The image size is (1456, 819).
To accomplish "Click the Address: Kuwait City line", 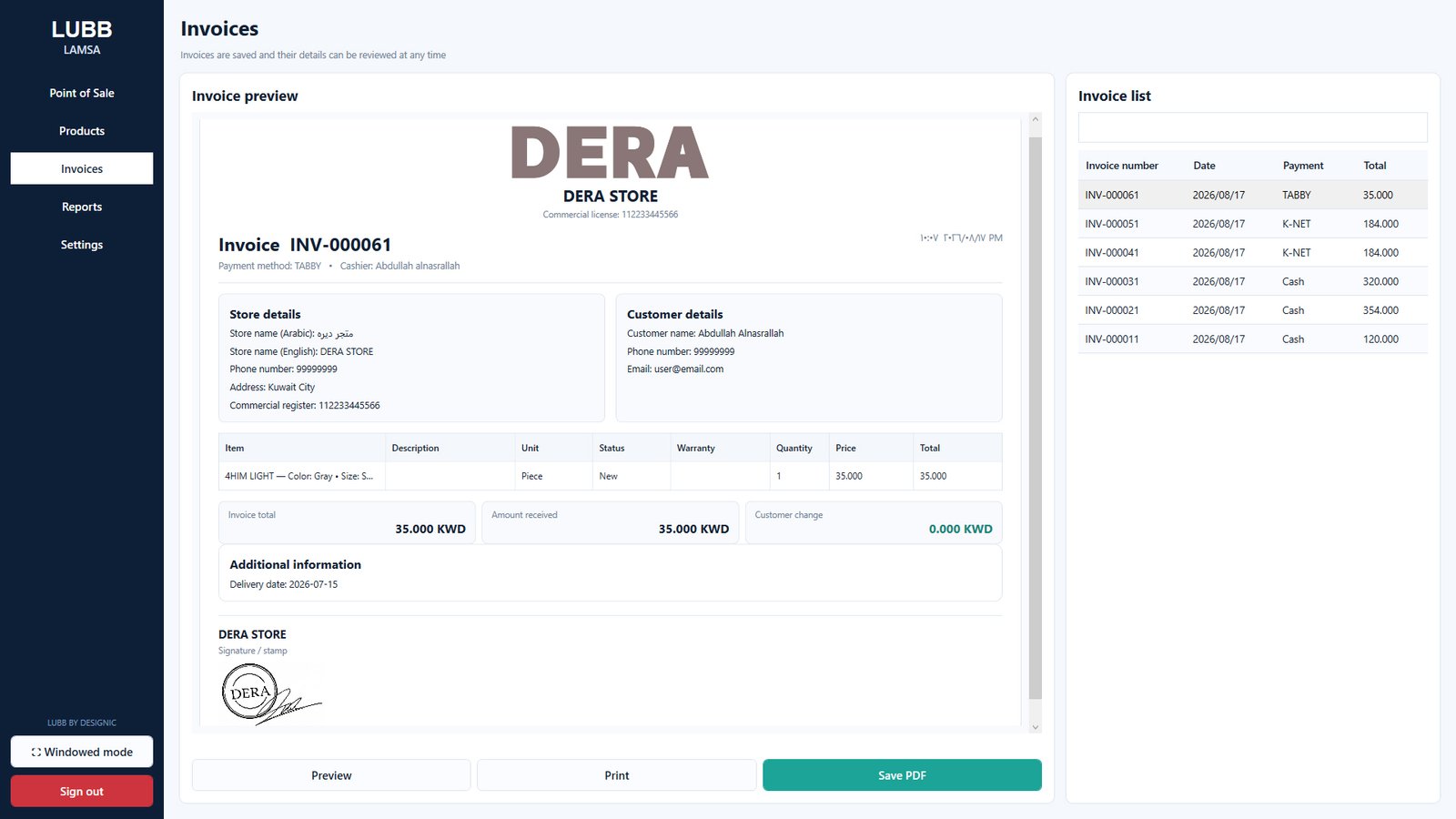I will (272, 387).
